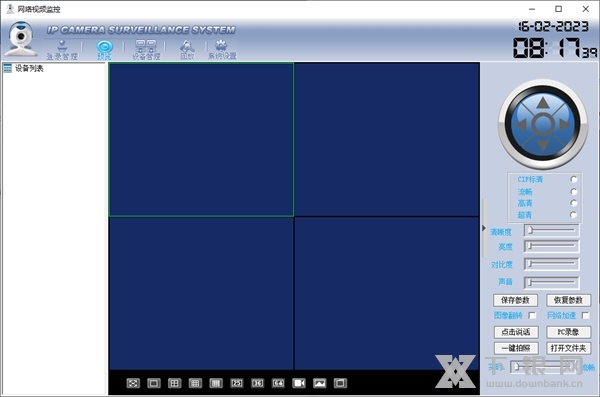Enable the 网络加速 checkbox
The height and width of the screenshot is (397, 600).
click(585, 315)
